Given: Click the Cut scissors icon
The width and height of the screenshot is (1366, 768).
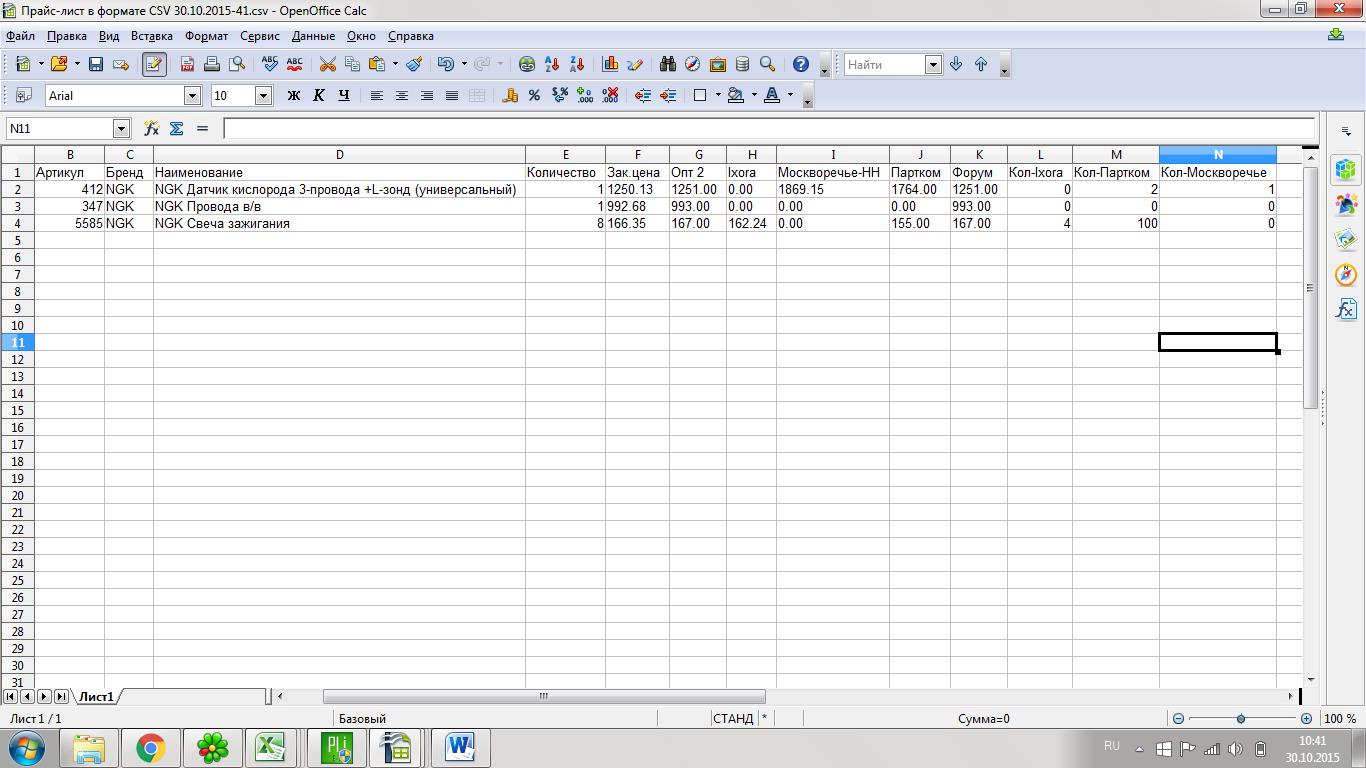Looking at the screenshot, I should click(x=327, y=64).
